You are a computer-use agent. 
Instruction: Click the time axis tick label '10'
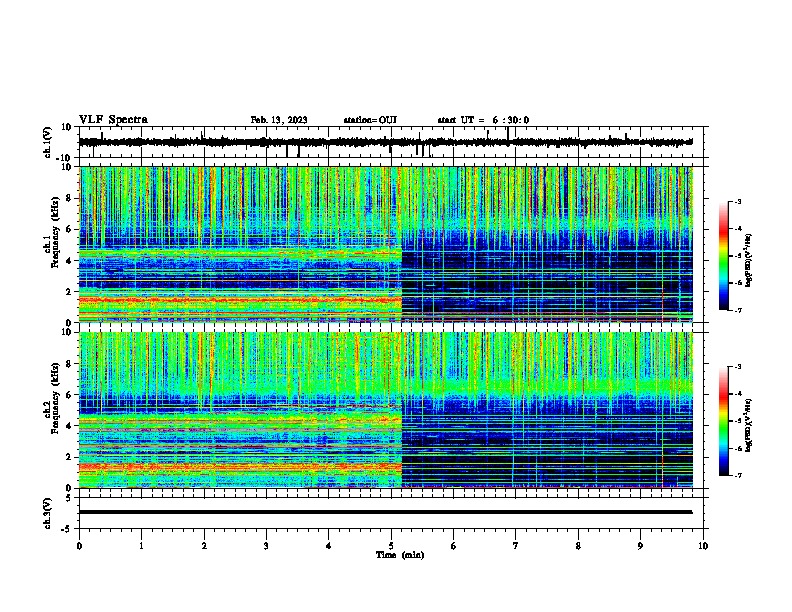[x=703, y=546]
